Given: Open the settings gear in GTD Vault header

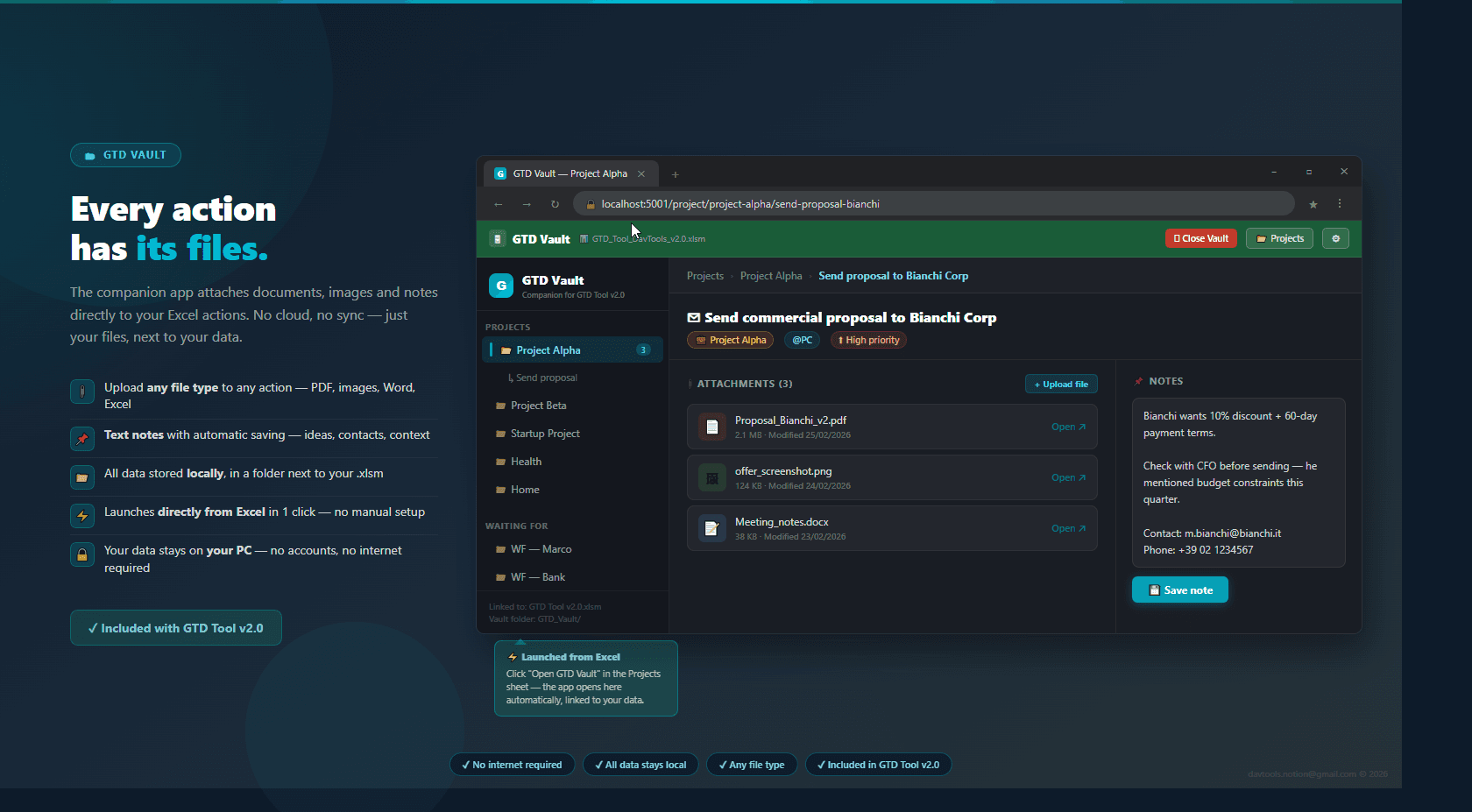Looking at the screenshot, I should (1335, 238).
